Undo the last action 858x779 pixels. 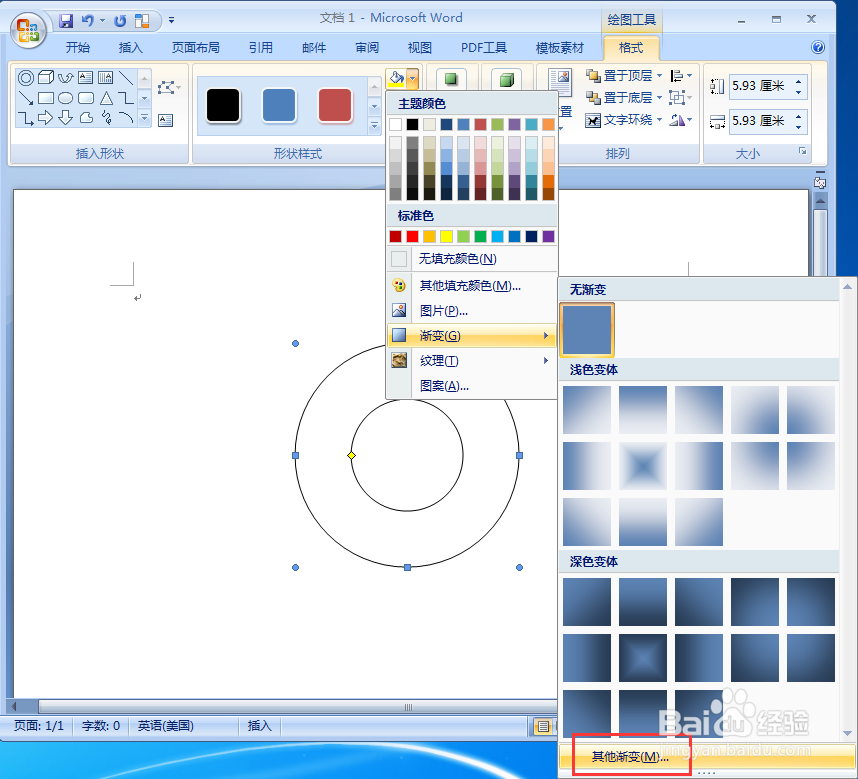pyautogui.click(x=88, y=21)
